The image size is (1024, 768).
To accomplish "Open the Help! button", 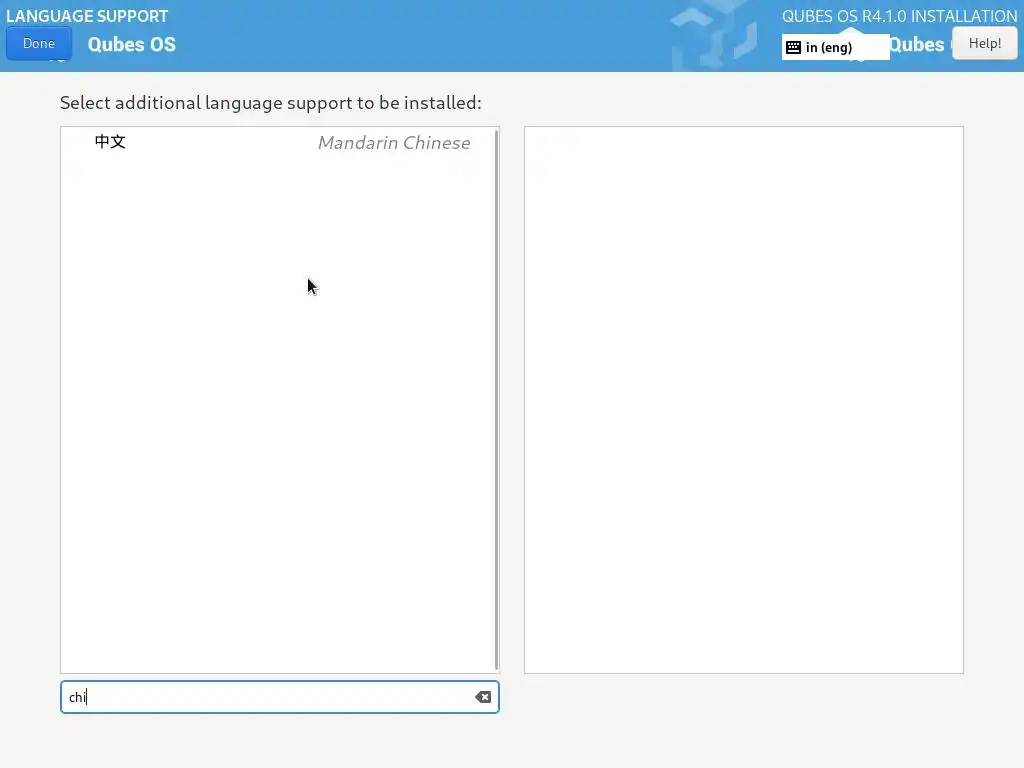I will pyautogui.click(x=984, y=43).
